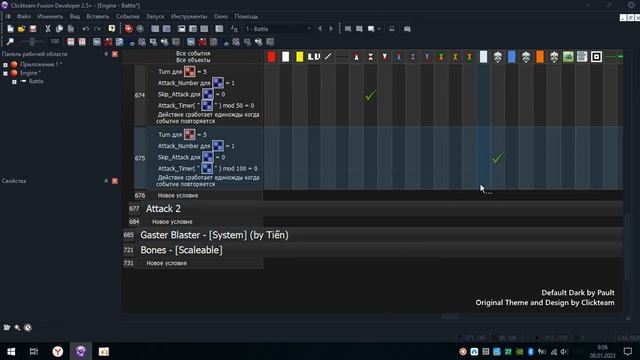Open the Помощь menu
Screen dimensions: 640x360
246,16
